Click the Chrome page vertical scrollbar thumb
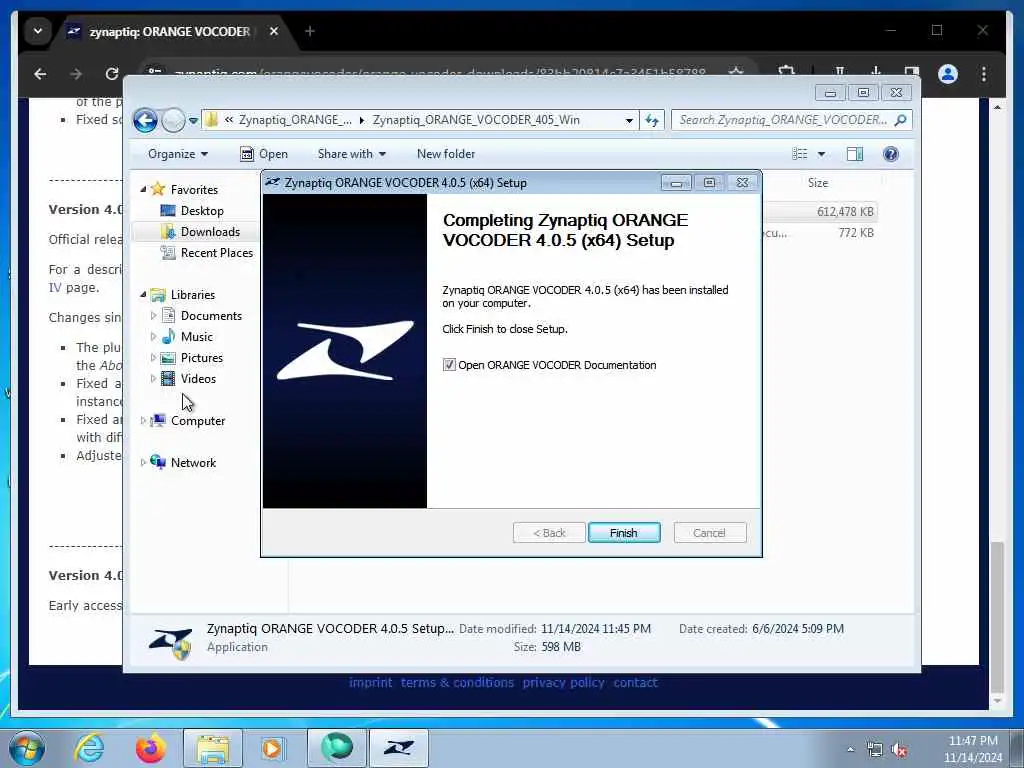The image size is (1024, 768). point(997,616)
